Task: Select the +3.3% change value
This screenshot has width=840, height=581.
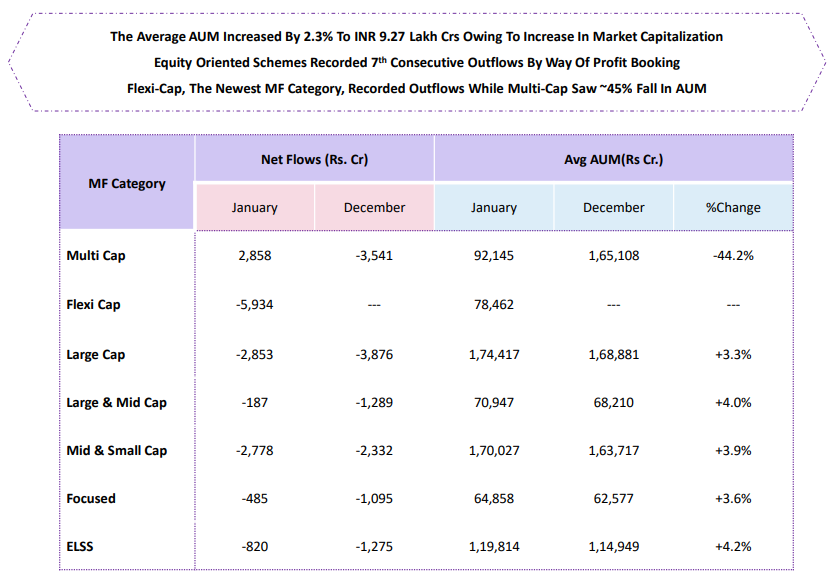Action: pos(733,354)
